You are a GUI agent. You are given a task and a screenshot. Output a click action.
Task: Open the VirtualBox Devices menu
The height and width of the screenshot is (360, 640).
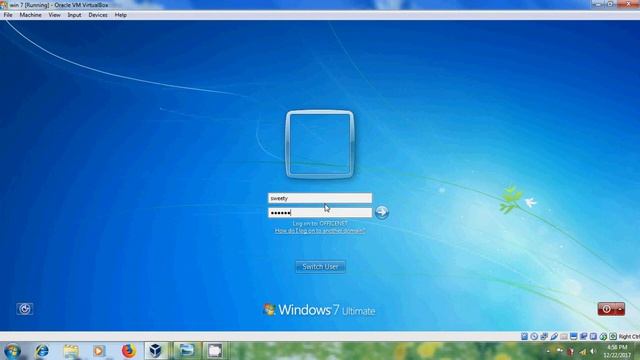[98, 15]
